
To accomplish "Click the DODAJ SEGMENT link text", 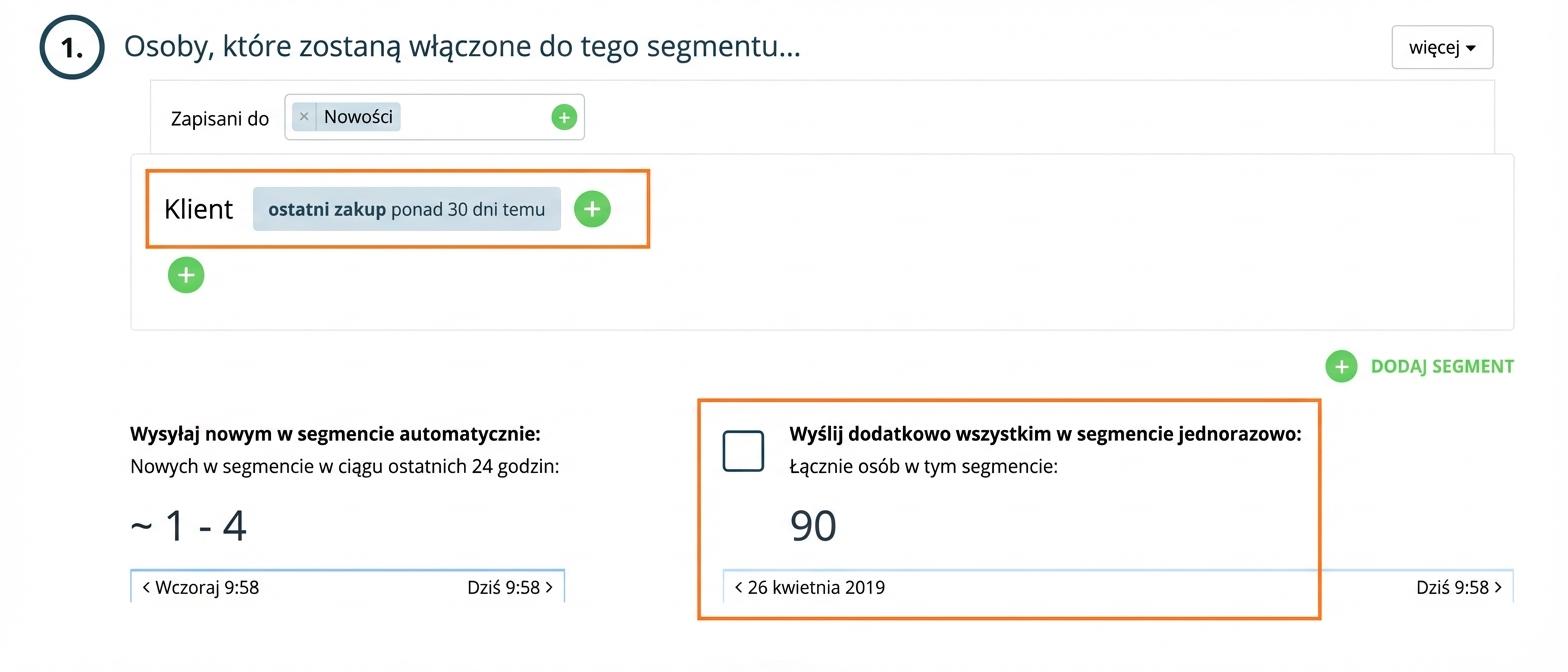I will [x=1441, y=367].
